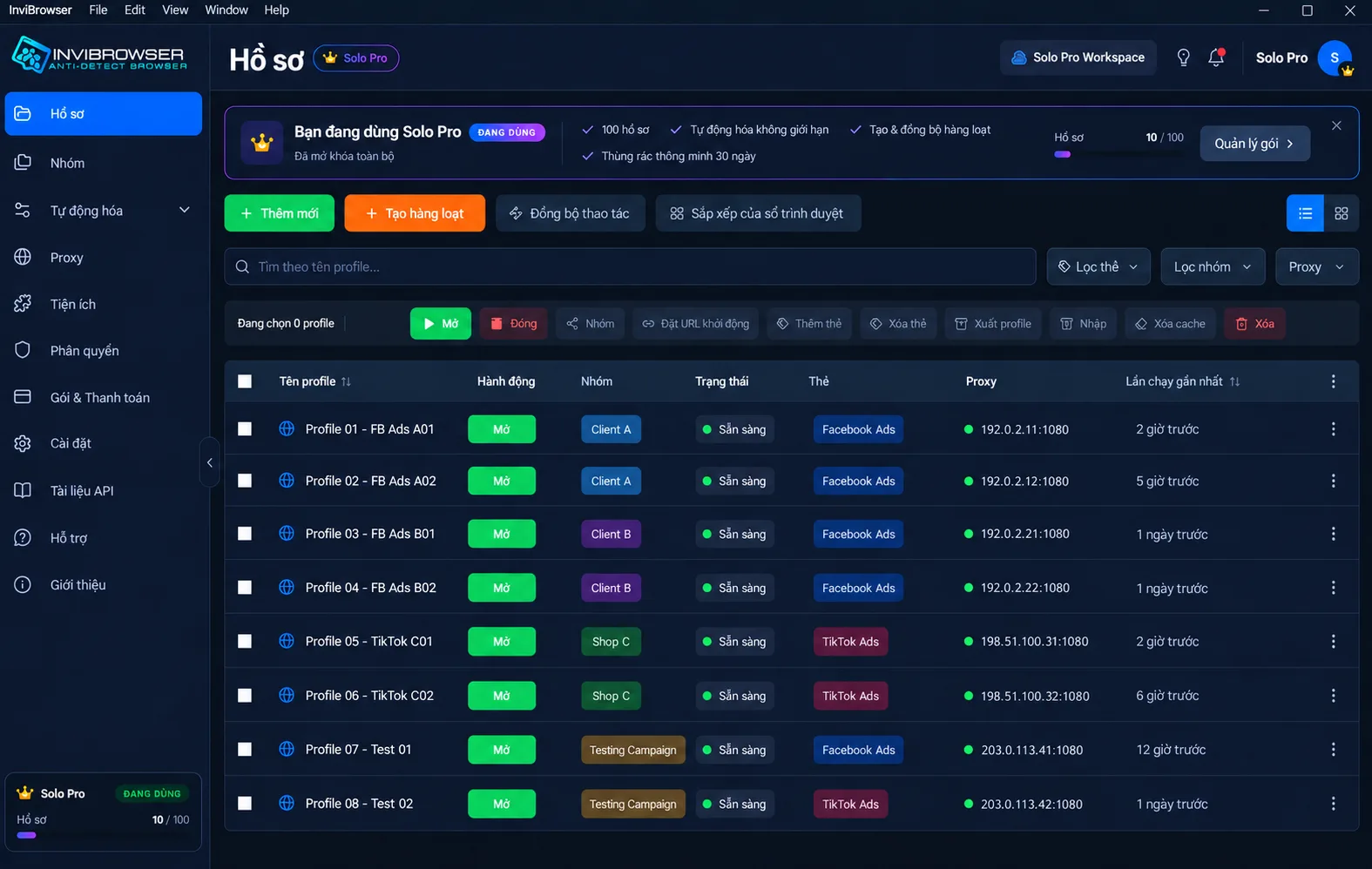This screenshot has height=869, width=1372.
Task: Open table column options menu
Action: point(1333,381)
